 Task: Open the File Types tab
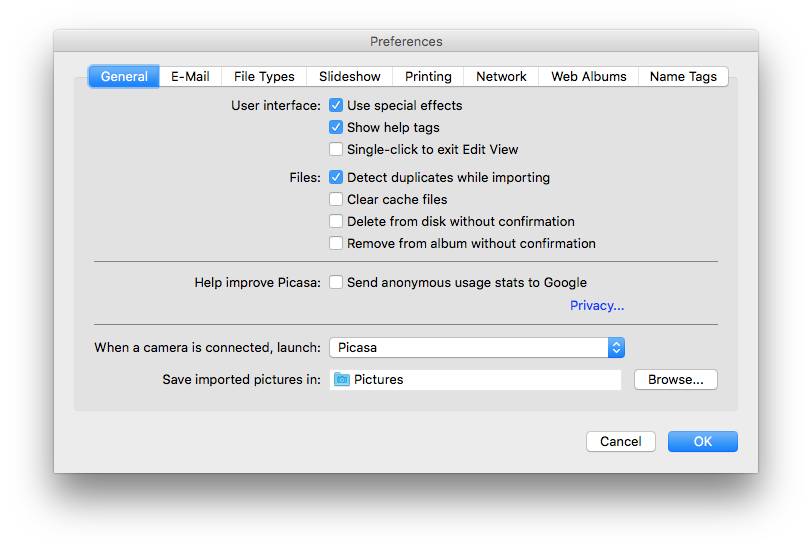(x=264, y=77)
